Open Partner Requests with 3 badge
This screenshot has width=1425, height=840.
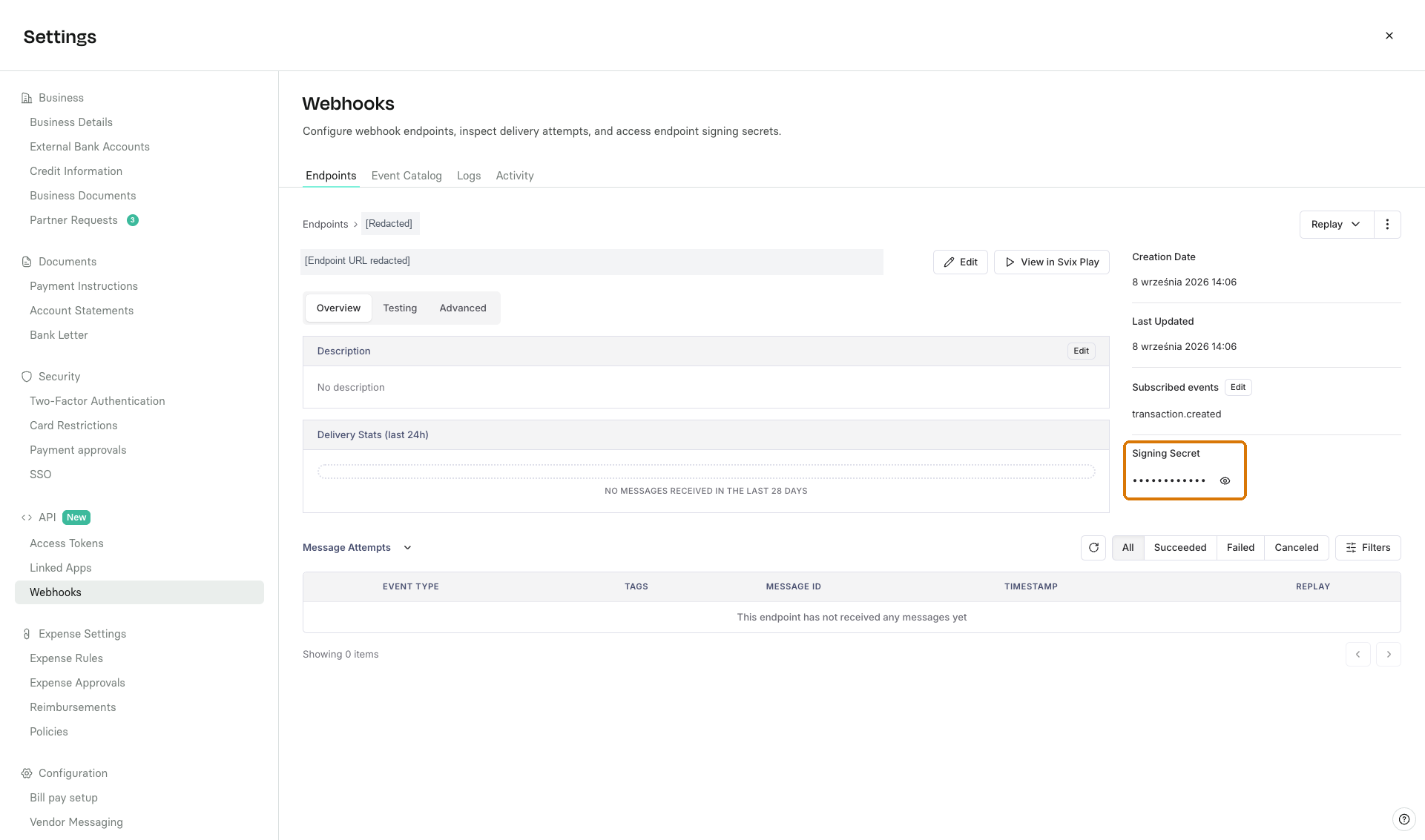pos(84,220)
